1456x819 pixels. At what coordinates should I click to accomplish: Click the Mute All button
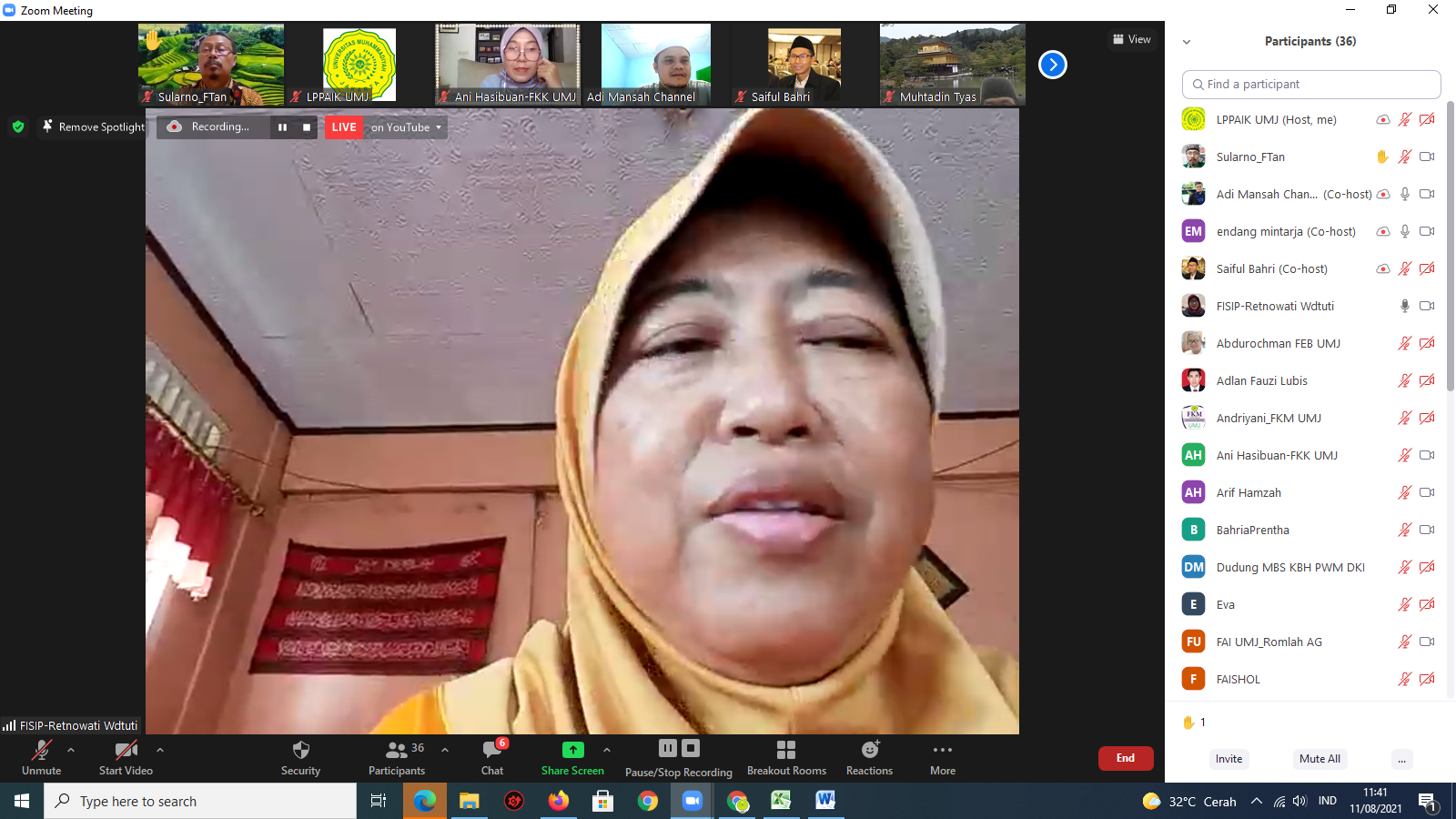[1319, 759]
